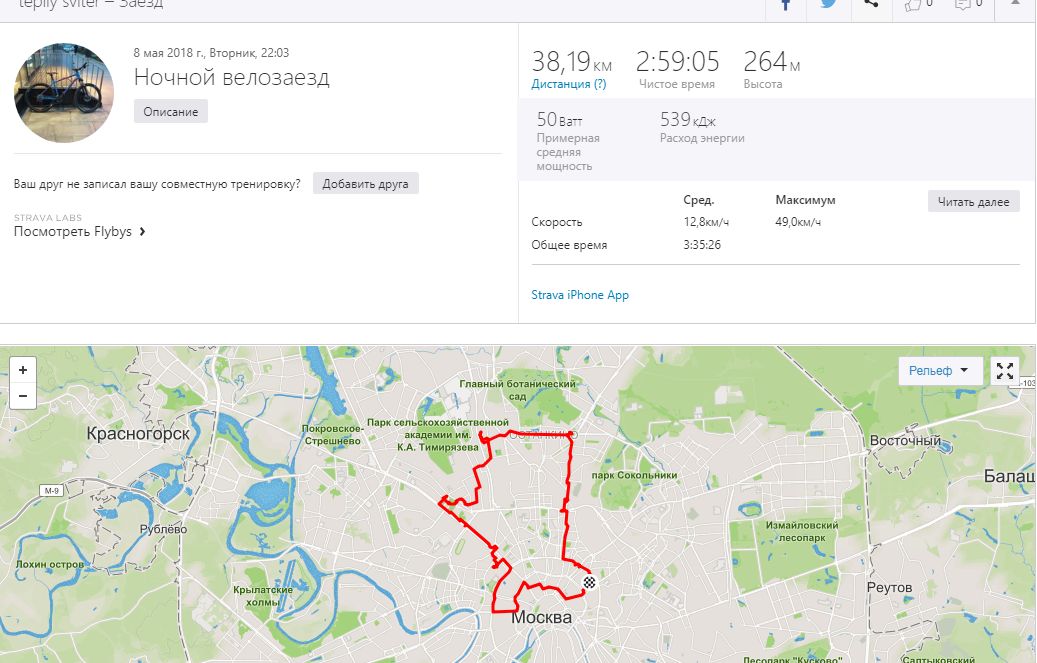Open the Рельеф map style dropdown

(938, 371)
